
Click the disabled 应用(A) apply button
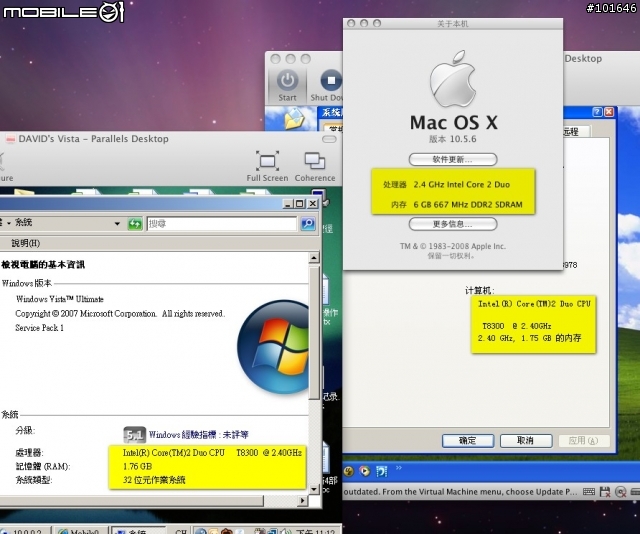tap(583, 441)
